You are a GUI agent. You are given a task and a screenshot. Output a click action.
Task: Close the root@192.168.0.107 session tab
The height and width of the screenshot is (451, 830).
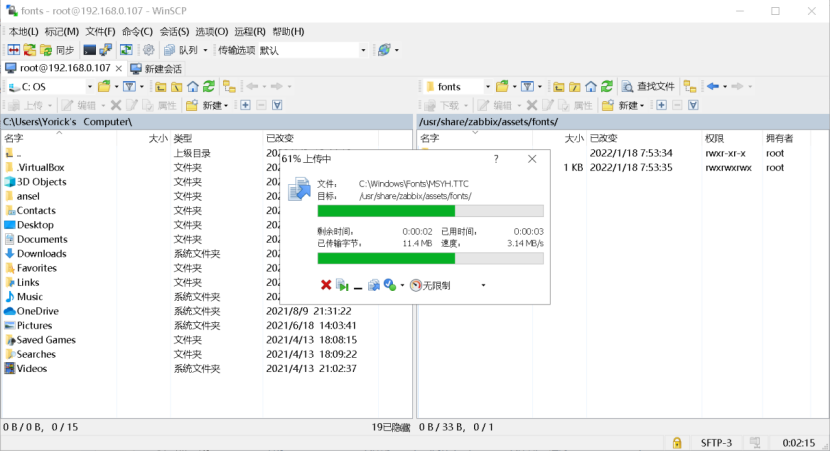(x=119, y=68)
